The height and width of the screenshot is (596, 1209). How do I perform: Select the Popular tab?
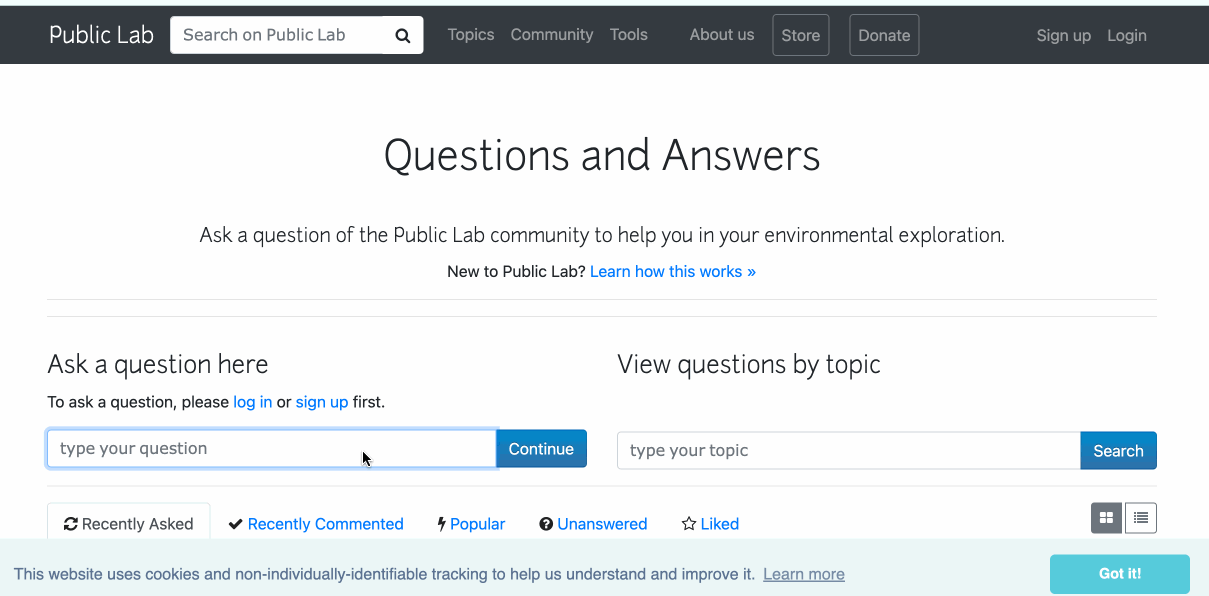point(477,523)
